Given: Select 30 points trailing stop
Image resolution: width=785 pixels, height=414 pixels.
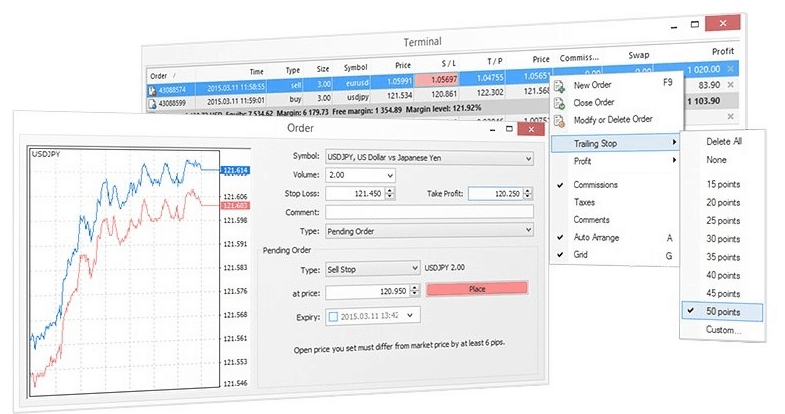Looking at the screenshot, I should (722, 239).
